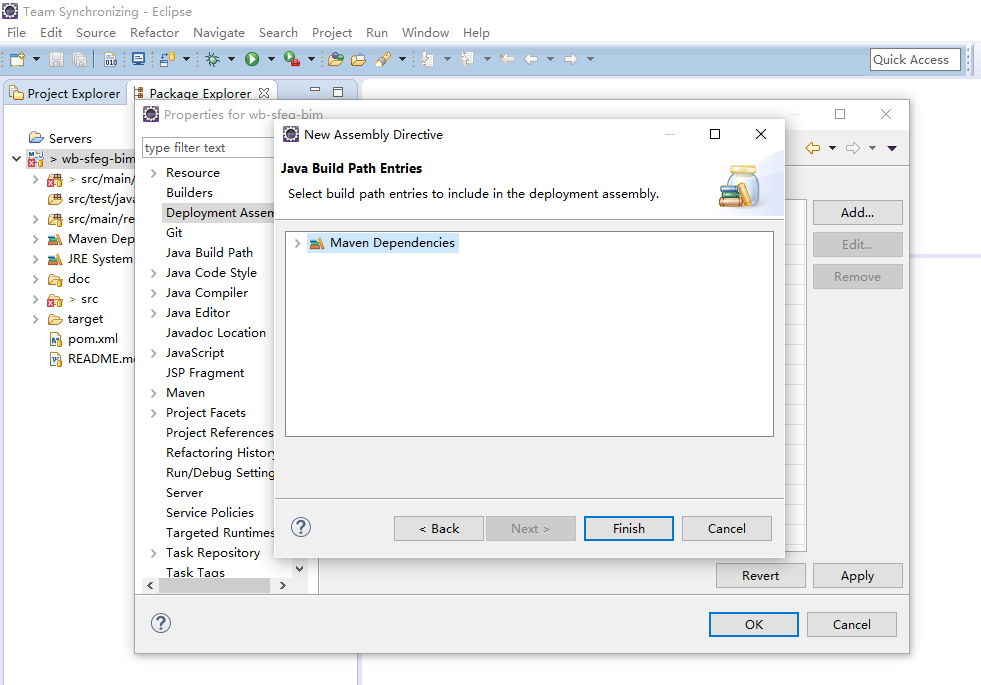Screen dimensions: 981x685
Task: Expand the Java Compiler category
Action: (x=154, y=293)
